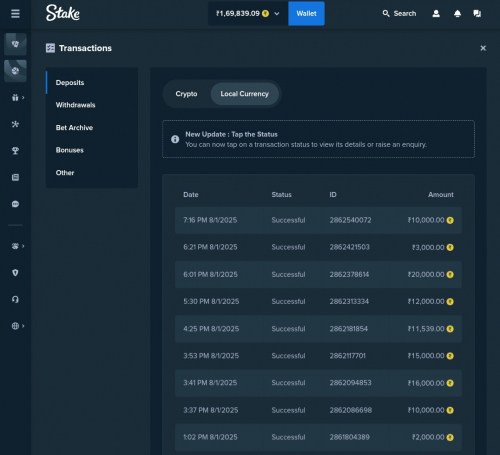Click transaction ID 2862313334

point(349,301)
